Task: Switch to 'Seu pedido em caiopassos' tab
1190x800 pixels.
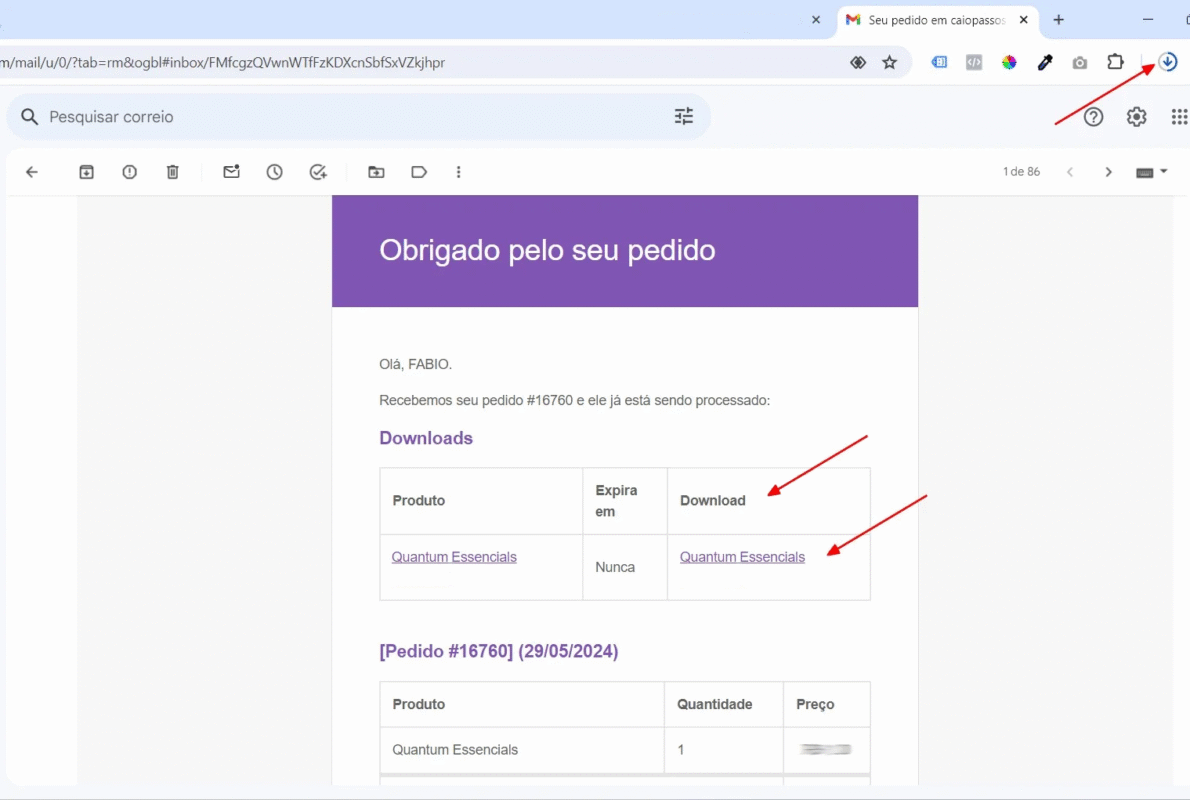Action: [x=937, y=20]
